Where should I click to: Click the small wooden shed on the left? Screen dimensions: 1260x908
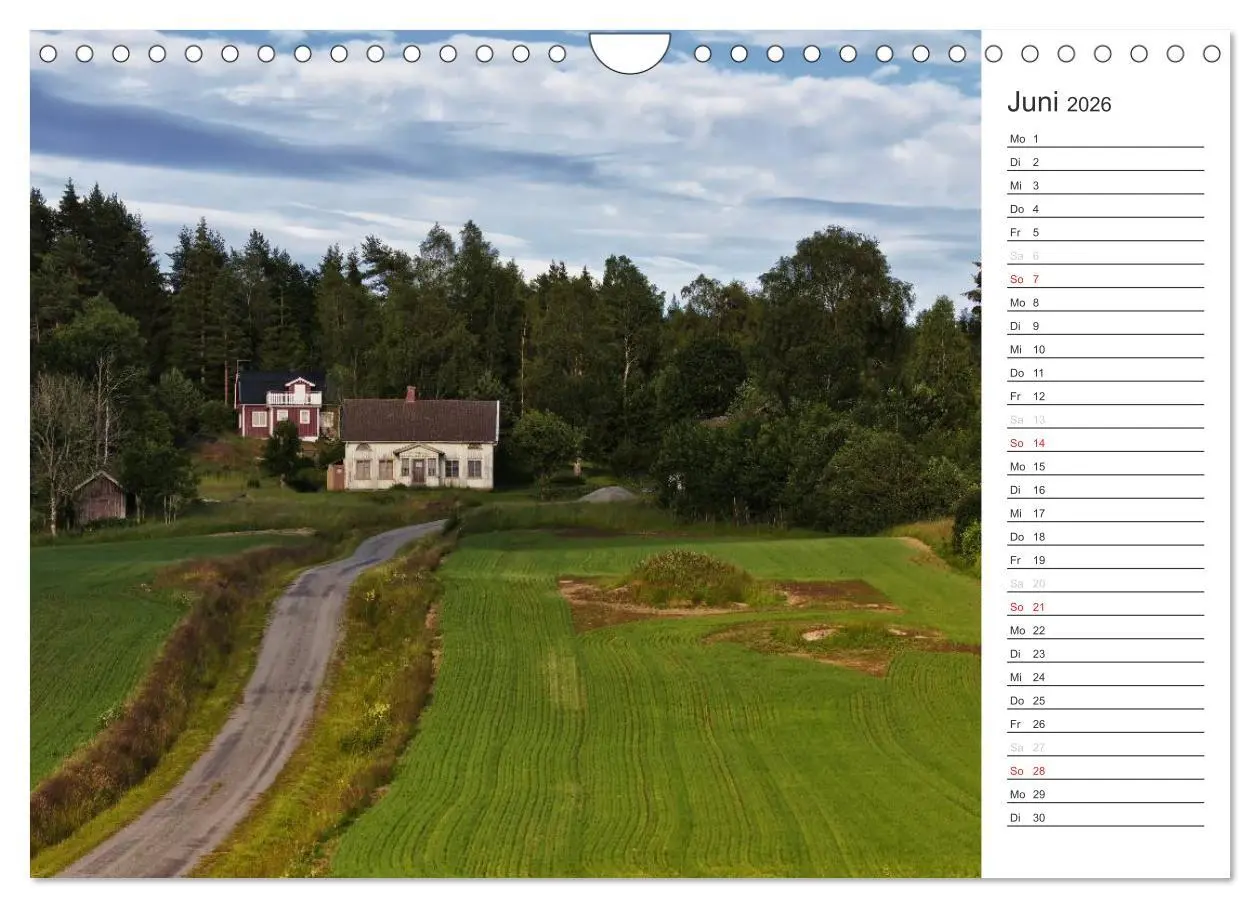100,494
